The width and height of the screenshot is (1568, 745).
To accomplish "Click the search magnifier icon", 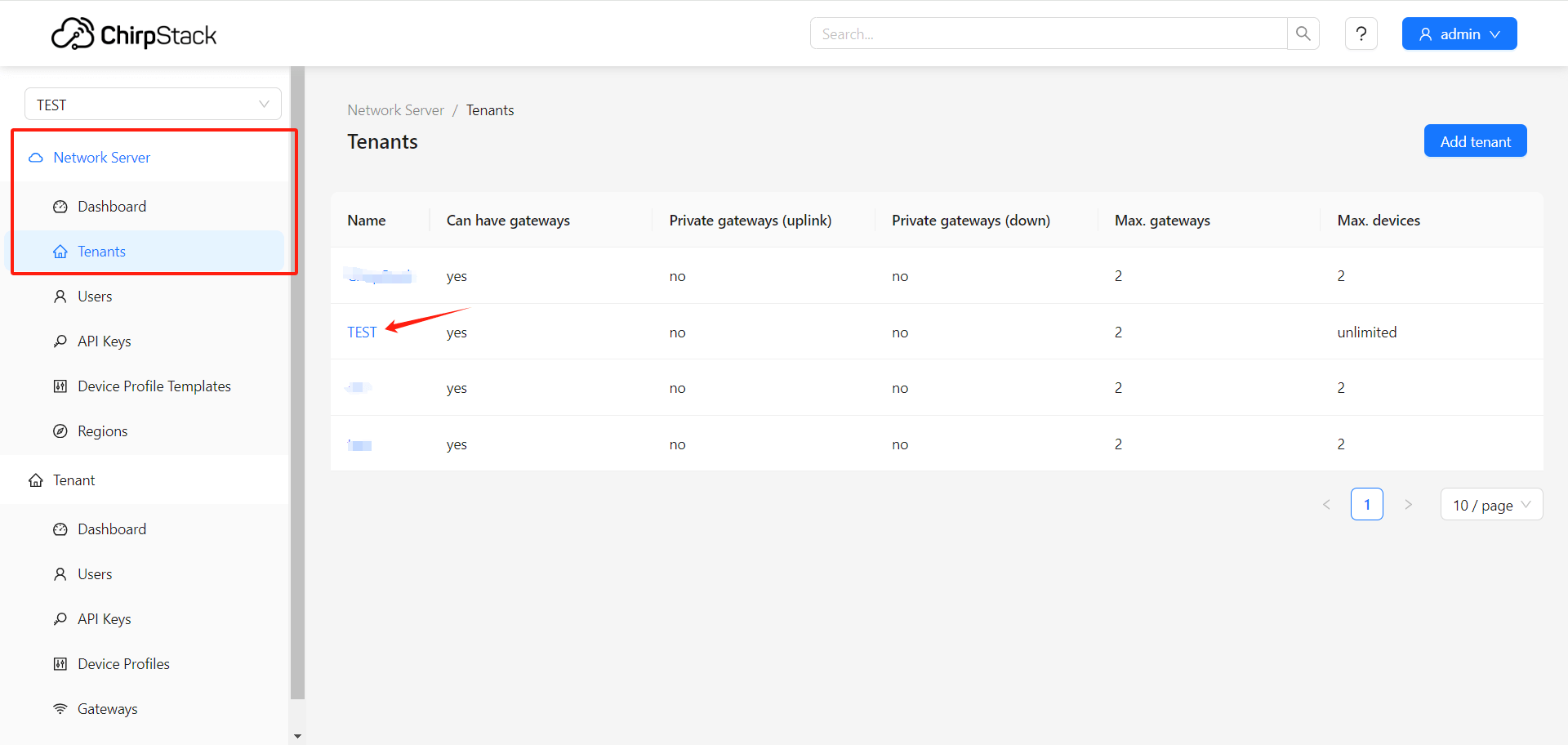I will tap(1303, 33).
